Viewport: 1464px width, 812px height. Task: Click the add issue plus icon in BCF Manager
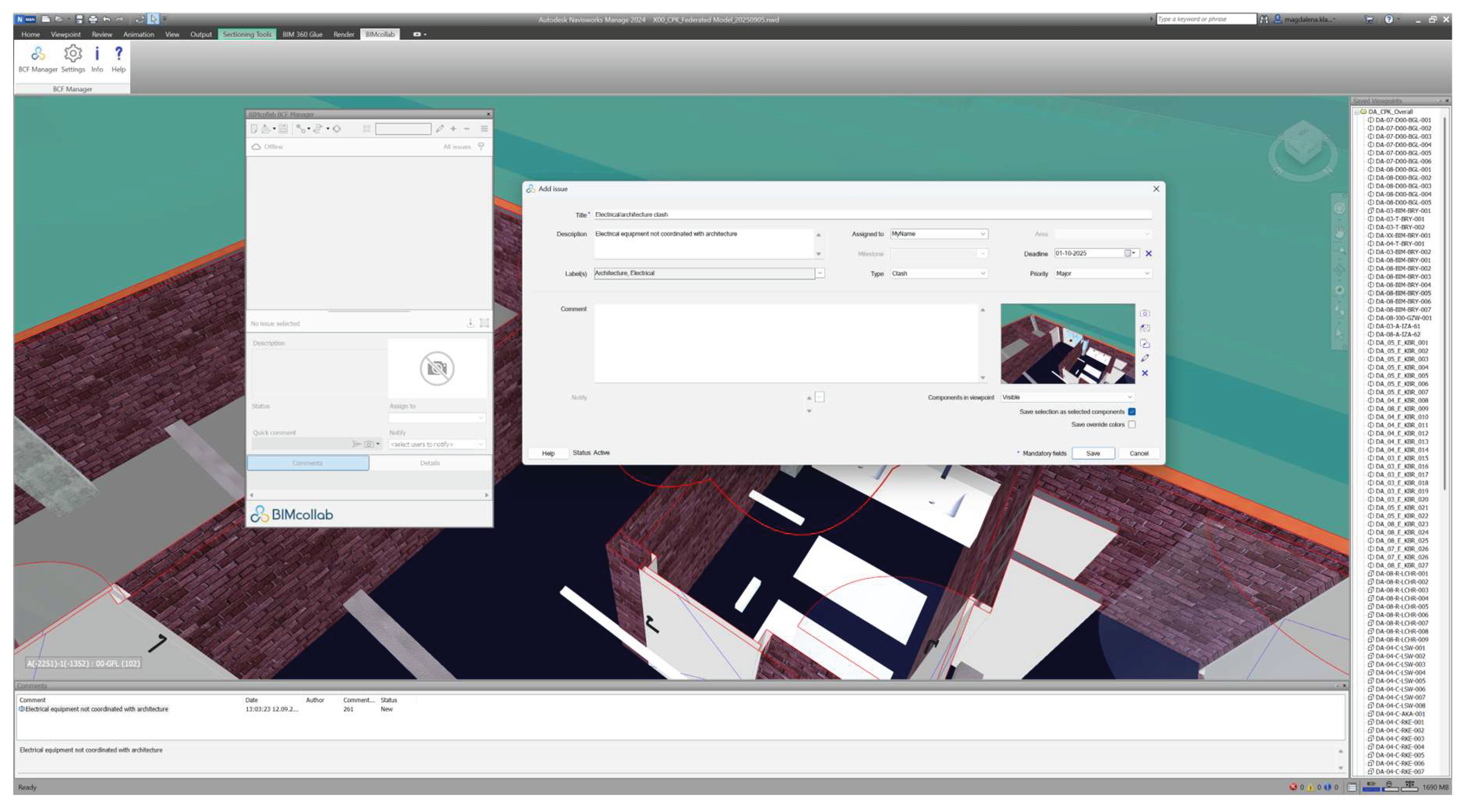[x=453, y=129]
